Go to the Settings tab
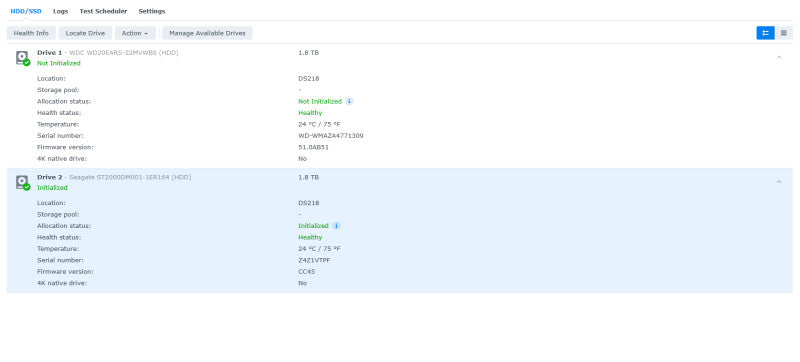 click(x=152, y=11)
